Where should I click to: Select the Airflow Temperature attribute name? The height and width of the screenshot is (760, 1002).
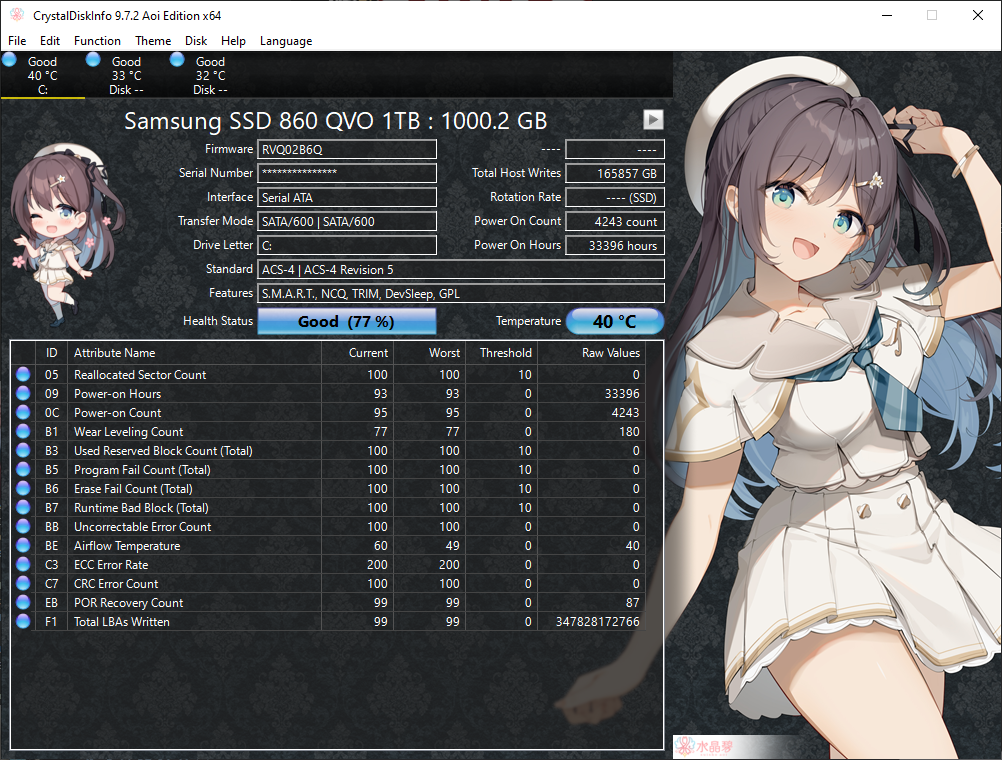127,545
